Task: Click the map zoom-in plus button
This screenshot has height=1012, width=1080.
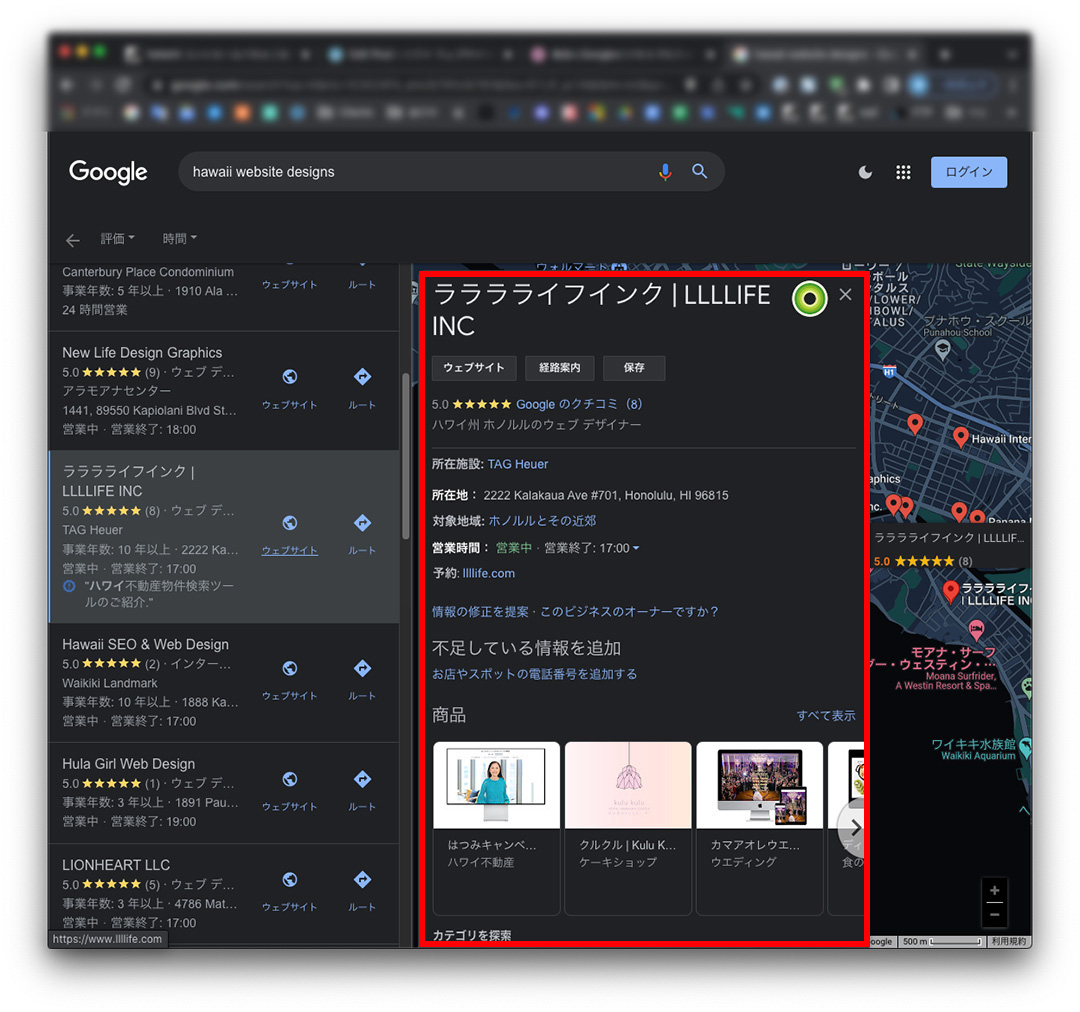Action: click(x=994, y=888)
